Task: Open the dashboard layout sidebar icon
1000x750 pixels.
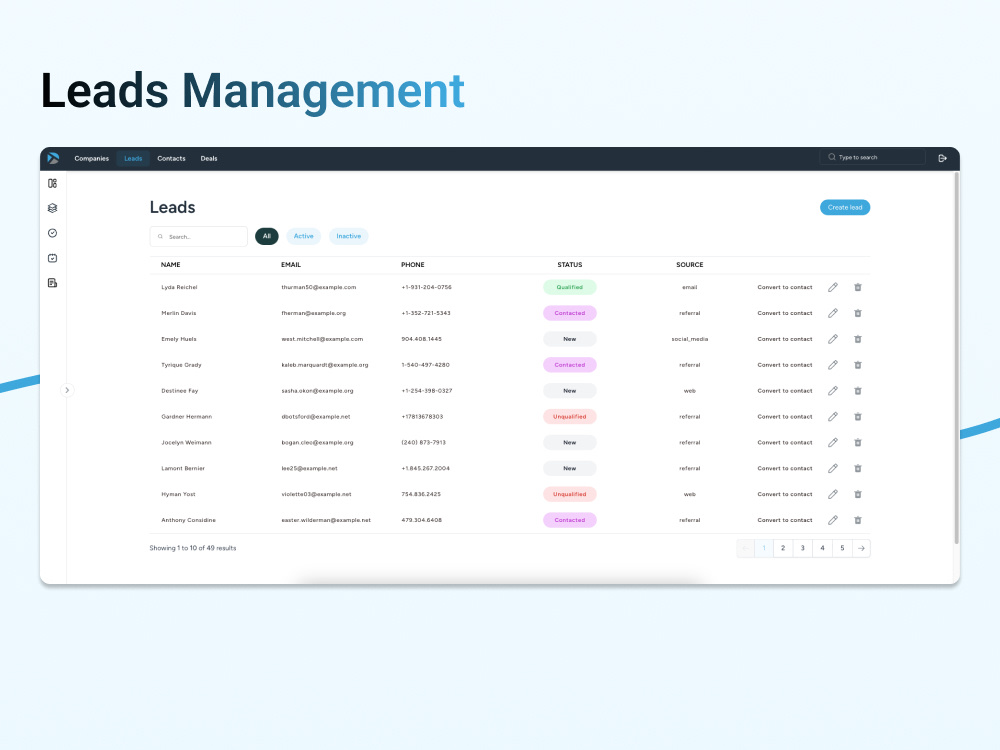Action: [x=52, y=184]
